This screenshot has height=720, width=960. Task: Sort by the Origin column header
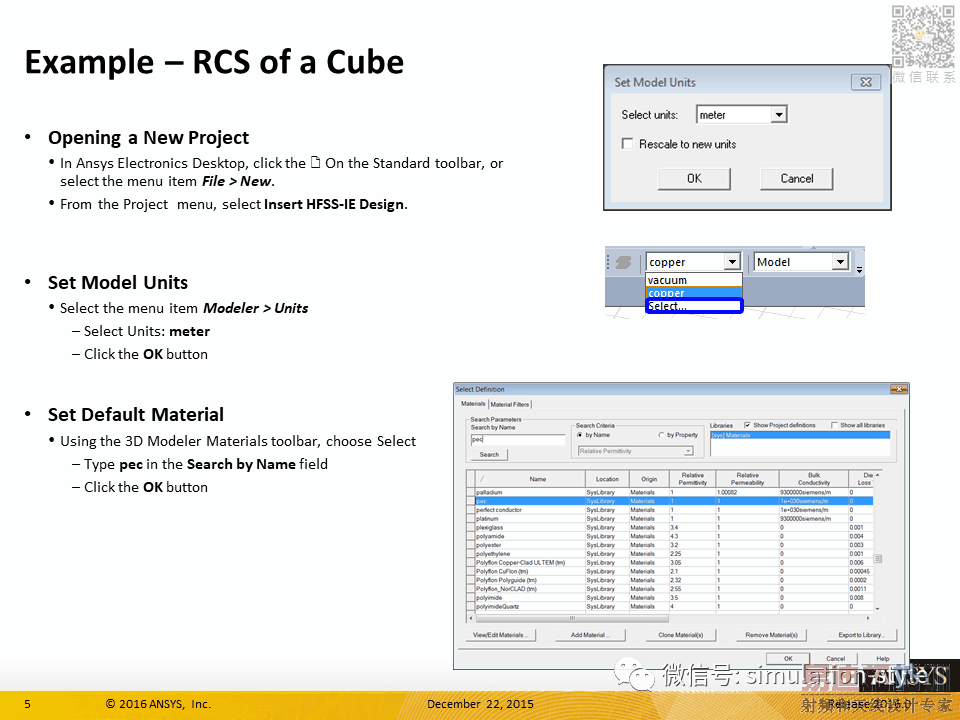coord(649,479)
